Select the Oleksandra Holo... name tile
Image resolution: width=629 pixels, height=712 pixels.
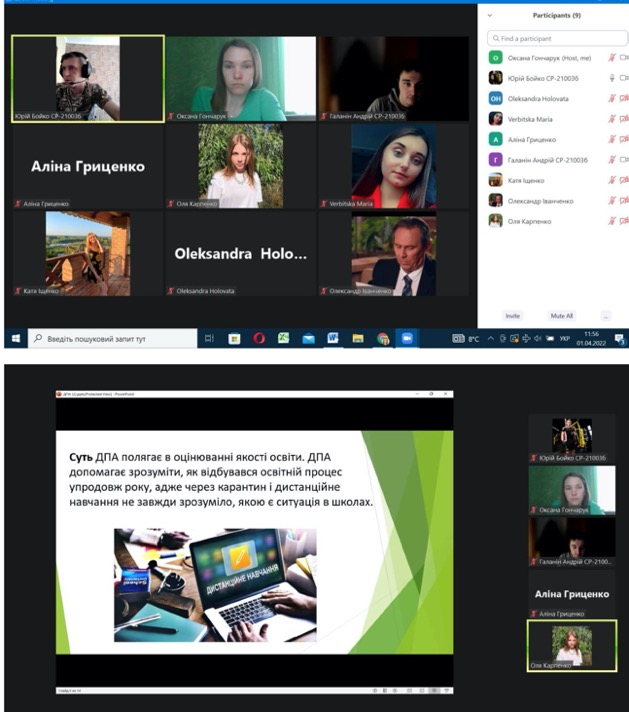241,254
